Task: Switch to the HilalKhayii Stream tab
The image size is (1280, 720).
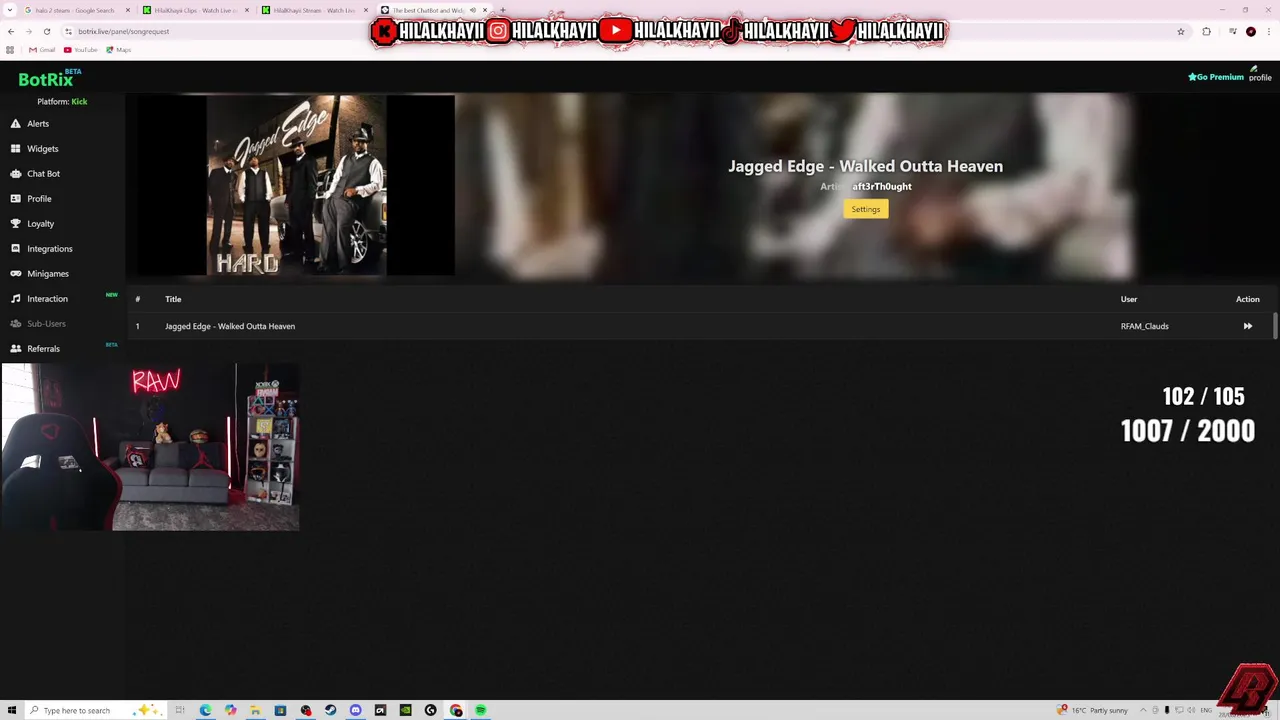Action: (314, 10)
